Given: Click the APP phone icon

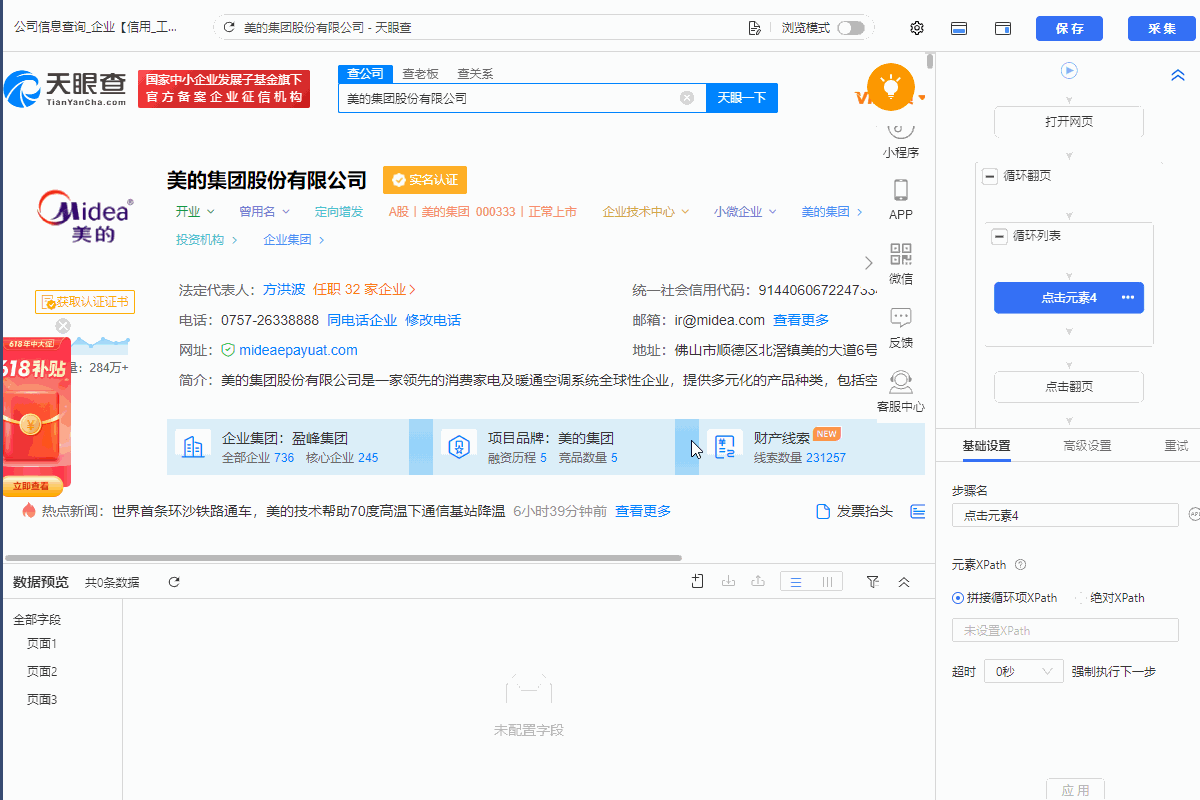Looking at the screenshot, I should pyautogui.click(x=901, y=190).
